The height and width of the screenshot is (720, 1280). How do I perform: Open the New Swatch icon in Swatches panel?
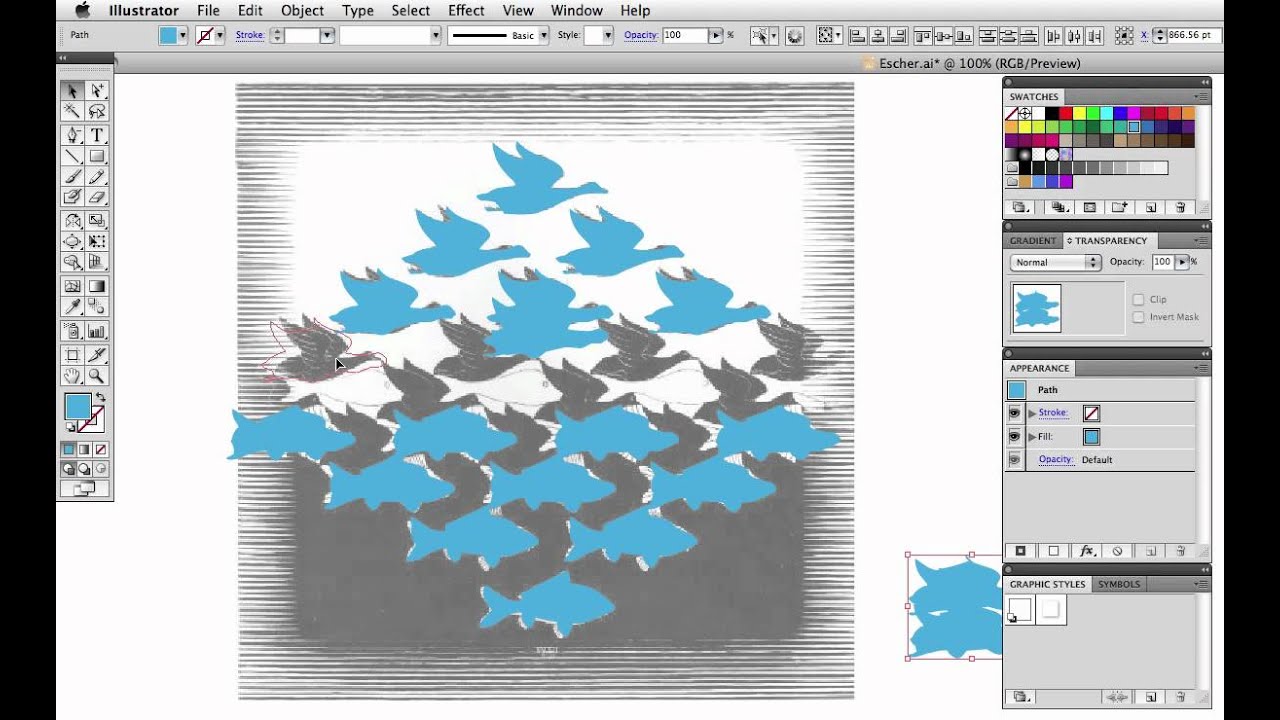pos(1151,206)
